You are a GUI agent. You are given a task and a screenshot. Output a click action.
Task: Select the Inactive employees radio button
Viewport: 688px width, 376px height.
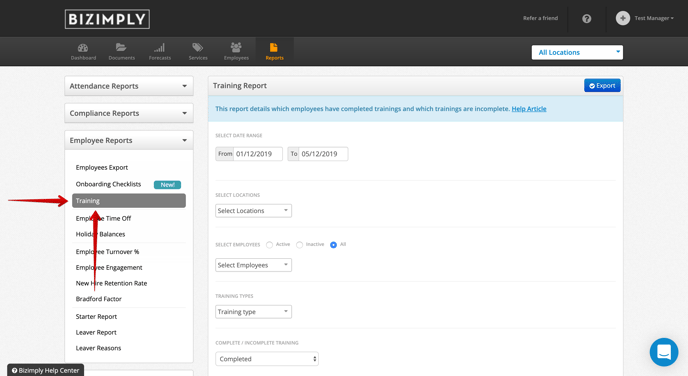pos(299,245)
